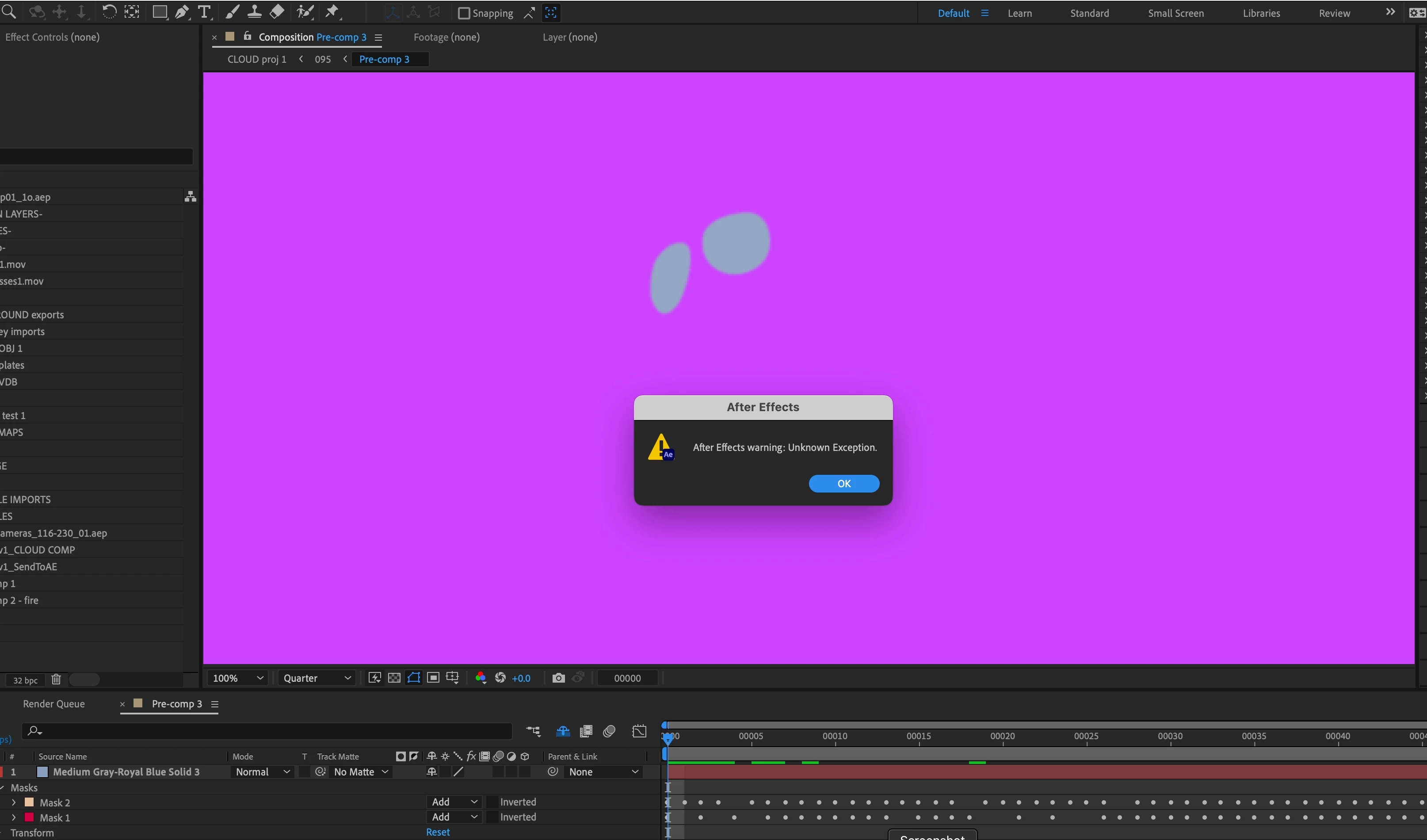Toggle mask and shape path visibility
Viewport: 1427px width, 840px height.
pyautogui.click(x=414, y=678)
